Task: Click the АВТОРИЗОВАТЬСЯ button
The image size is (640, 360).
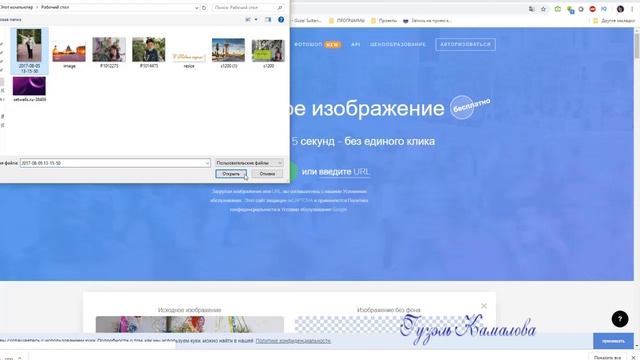Action: click(x=465, y=44)
